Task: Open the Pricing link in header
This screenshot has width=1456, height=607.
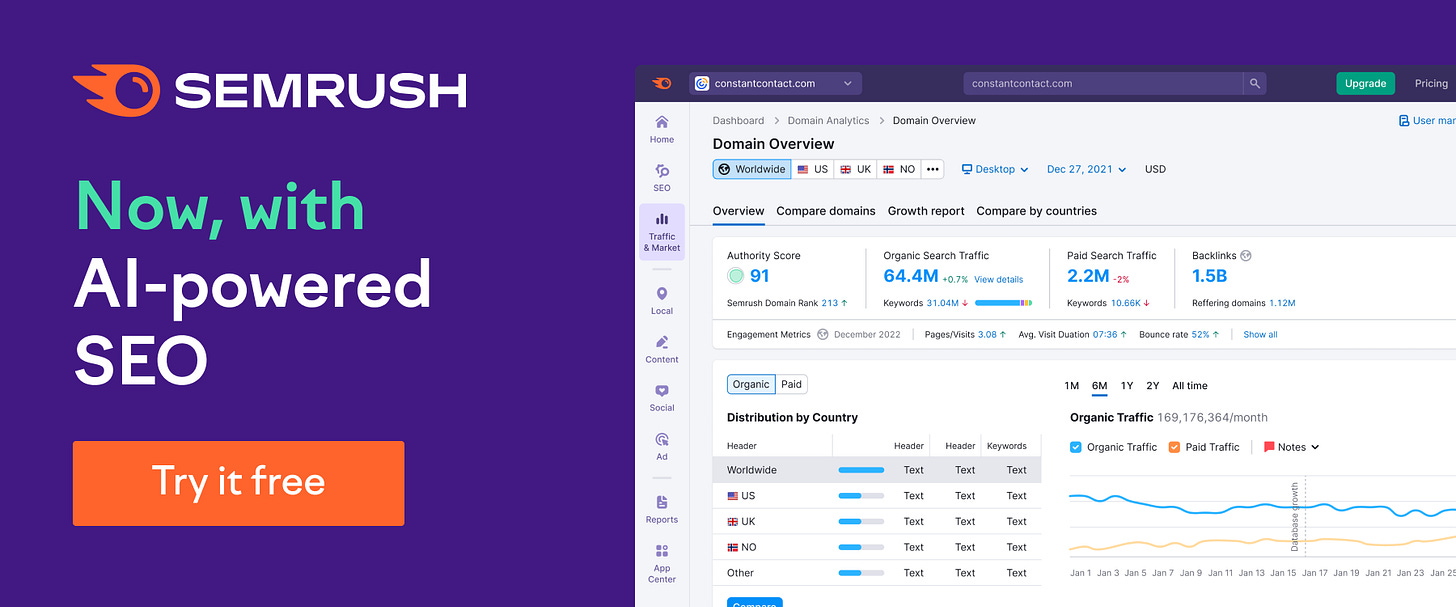Action: 1431,83
